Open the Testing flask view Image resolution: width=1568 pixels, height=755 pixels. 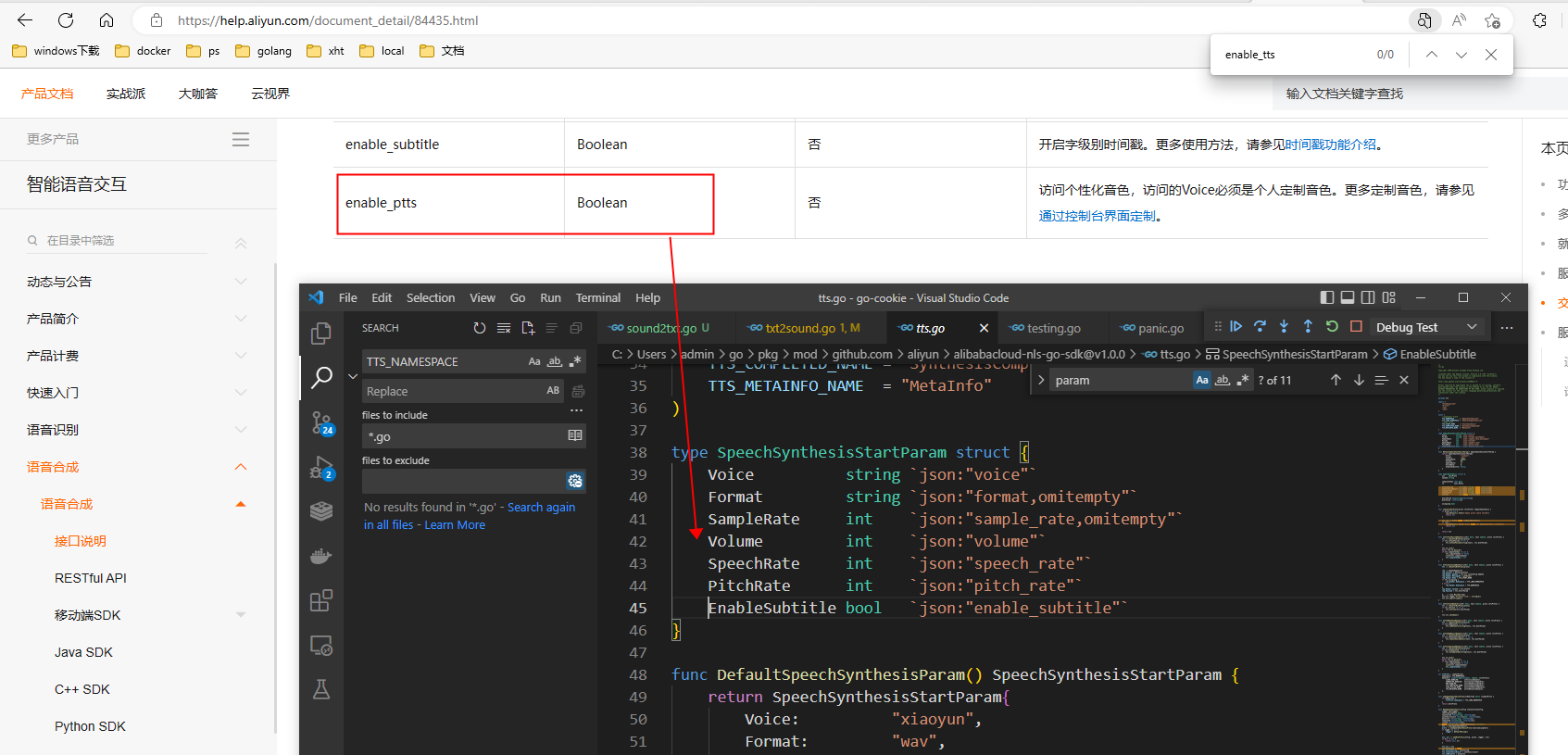pyautogui.click(x=321, y=689)
